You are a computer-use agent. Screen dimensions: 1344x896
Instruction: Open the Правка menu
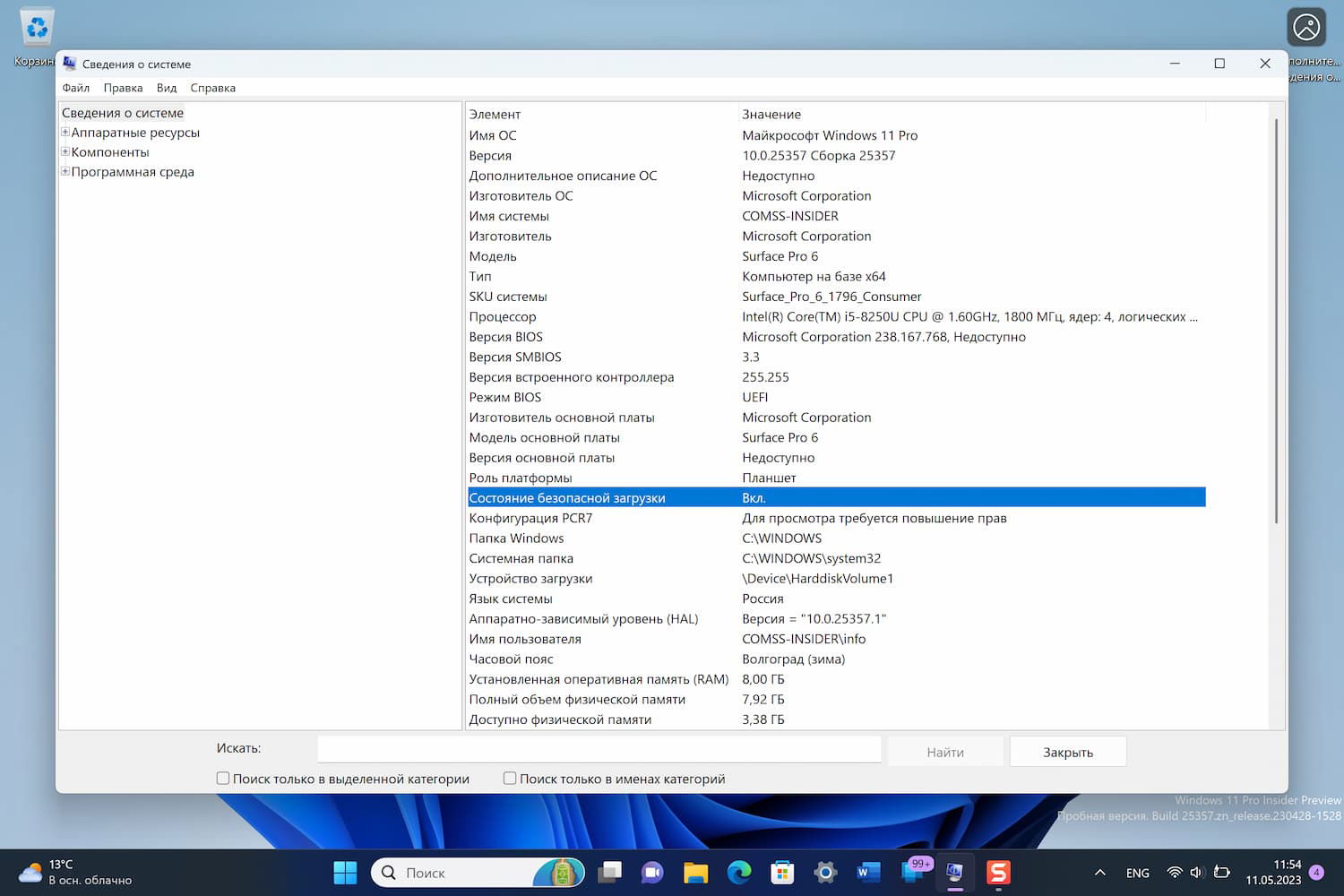123,88
